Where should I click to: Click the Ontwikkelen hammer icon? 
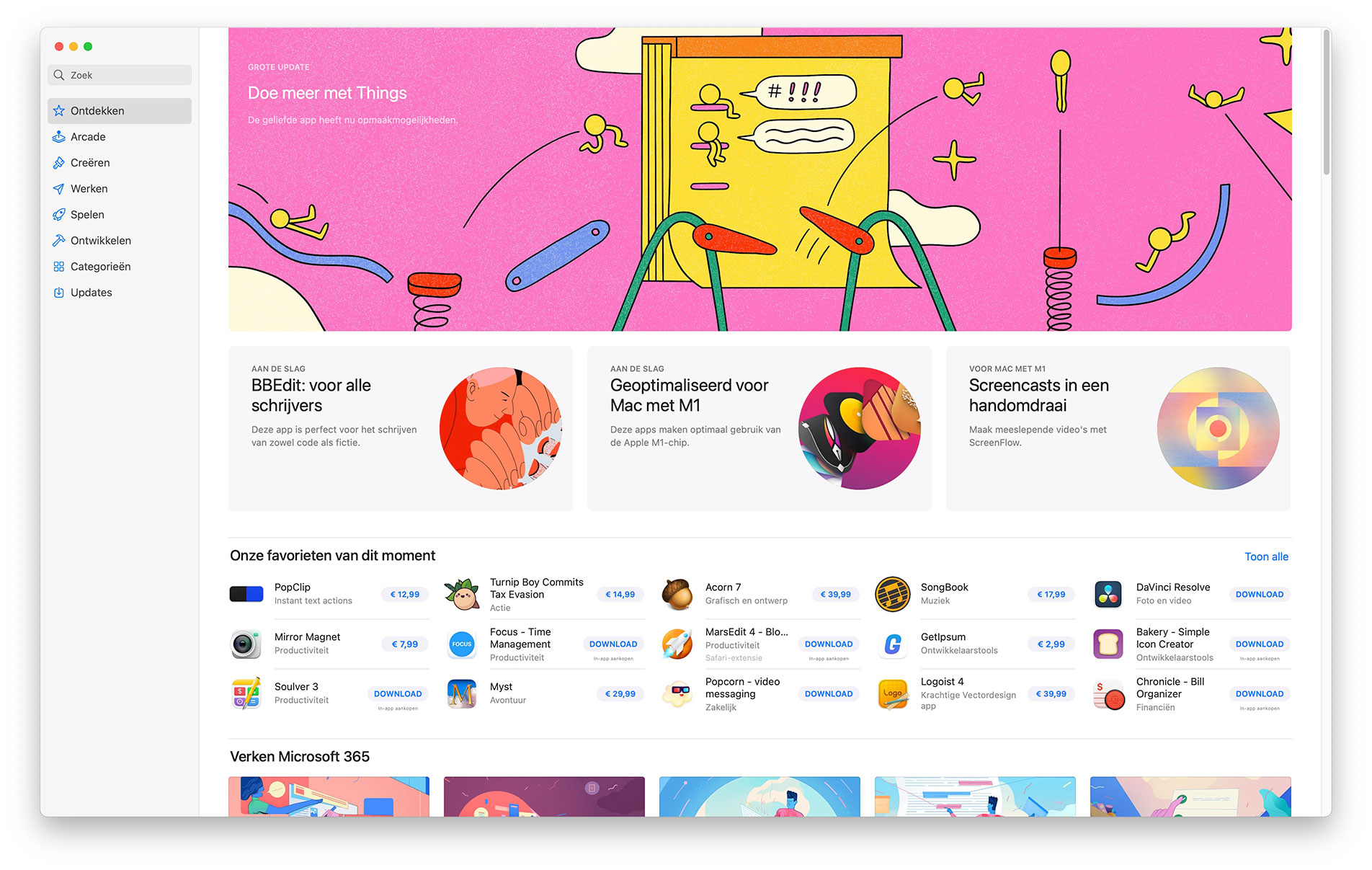point(59,241)
